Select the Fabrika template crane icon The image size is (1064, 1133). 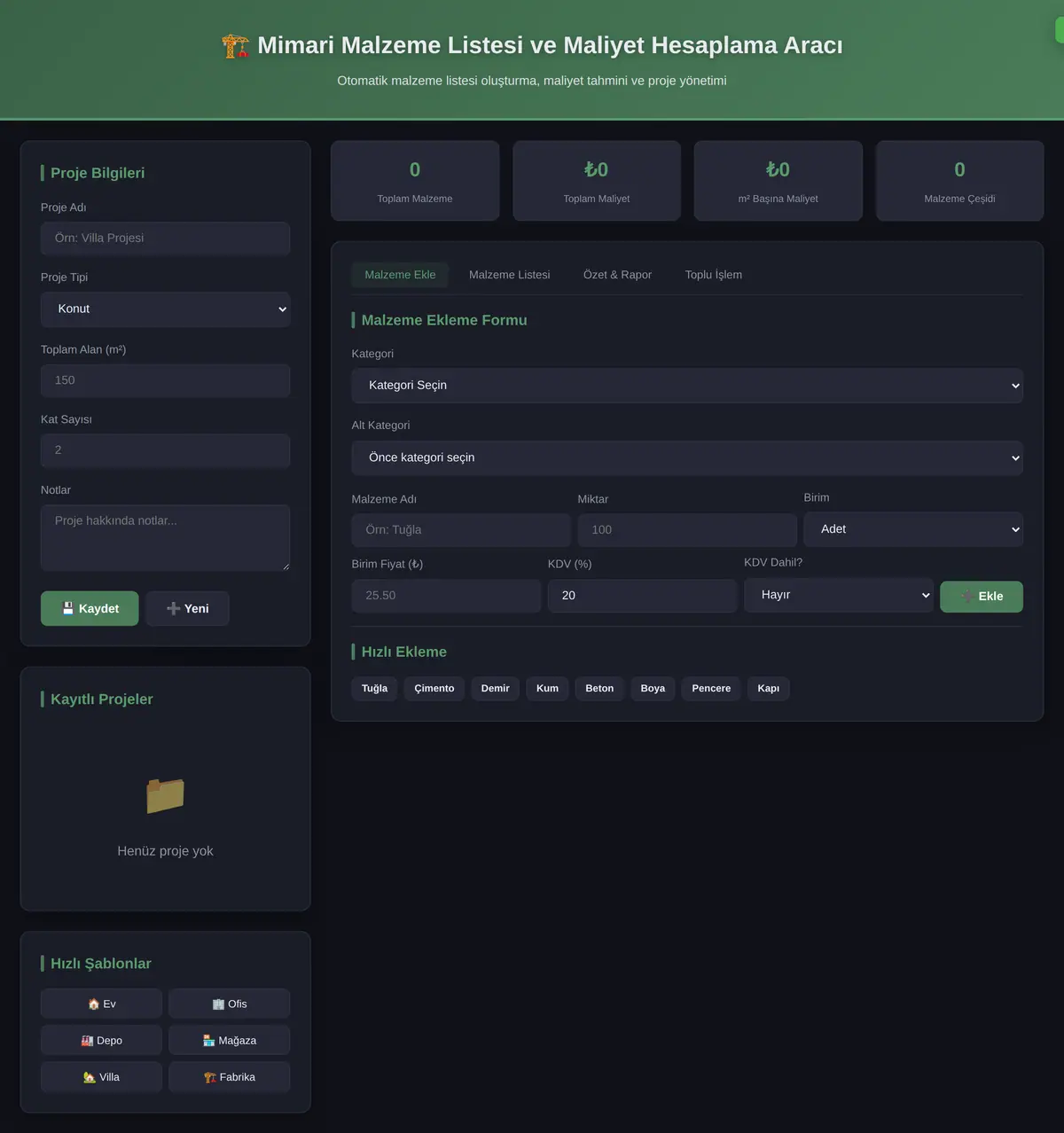(210, 1077)
